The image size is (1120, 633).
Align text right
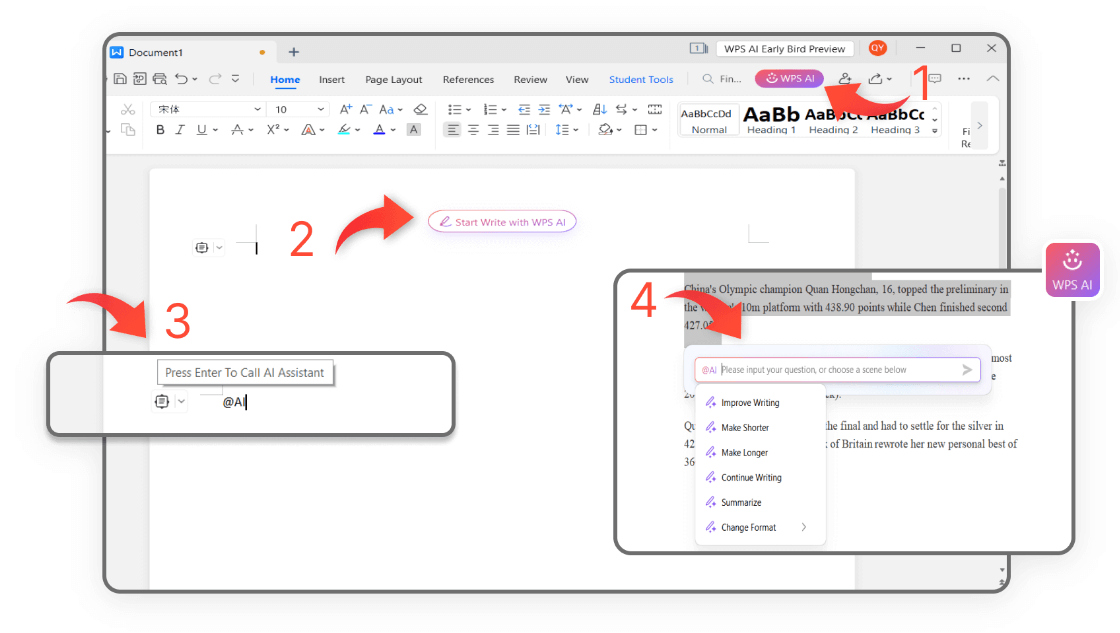point(493,129)
